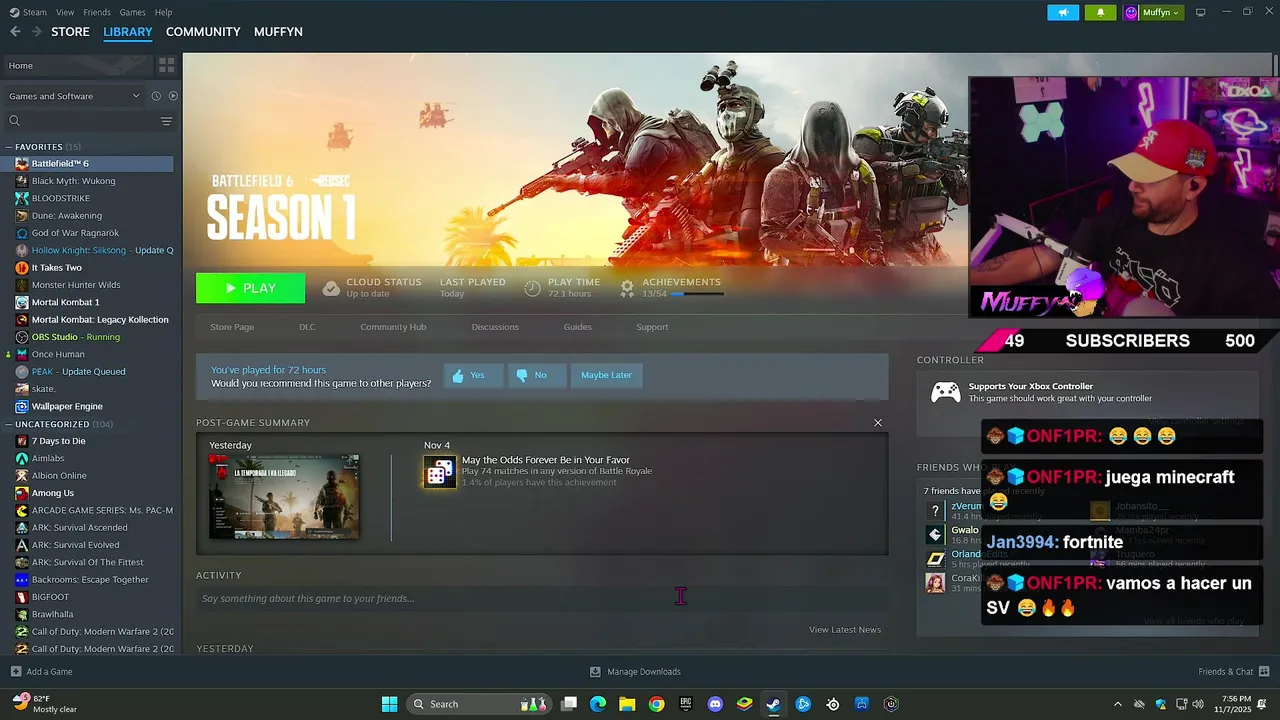Viewport: 1280px width, 720px height.
Task: Open File Explorer from the taskbar
Action: [x=627, y=704]
